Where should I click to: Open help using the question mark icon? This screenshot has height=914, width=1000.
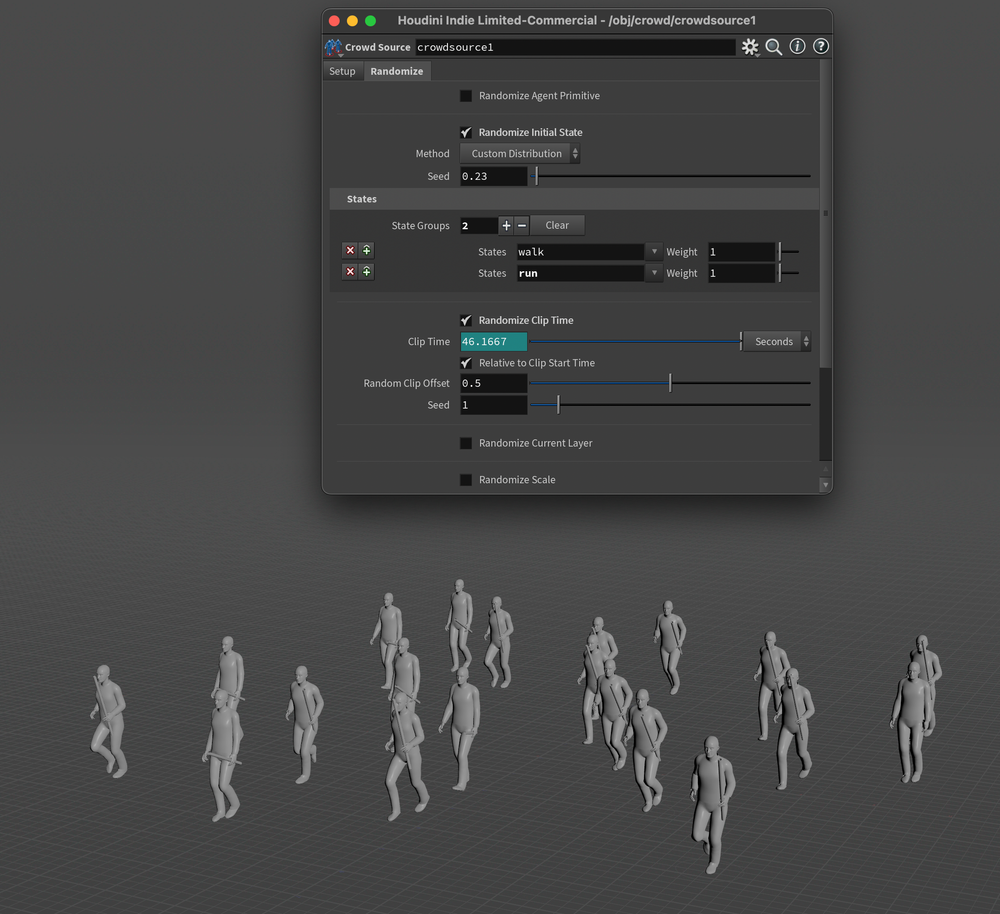[820, 46]
